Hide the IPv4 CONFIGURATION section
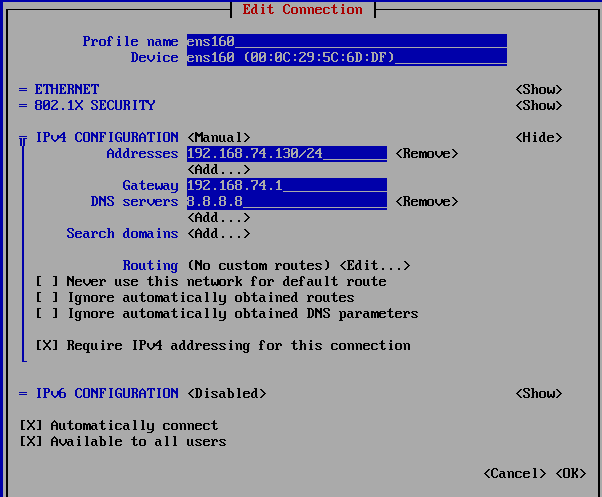 point(538,138)
